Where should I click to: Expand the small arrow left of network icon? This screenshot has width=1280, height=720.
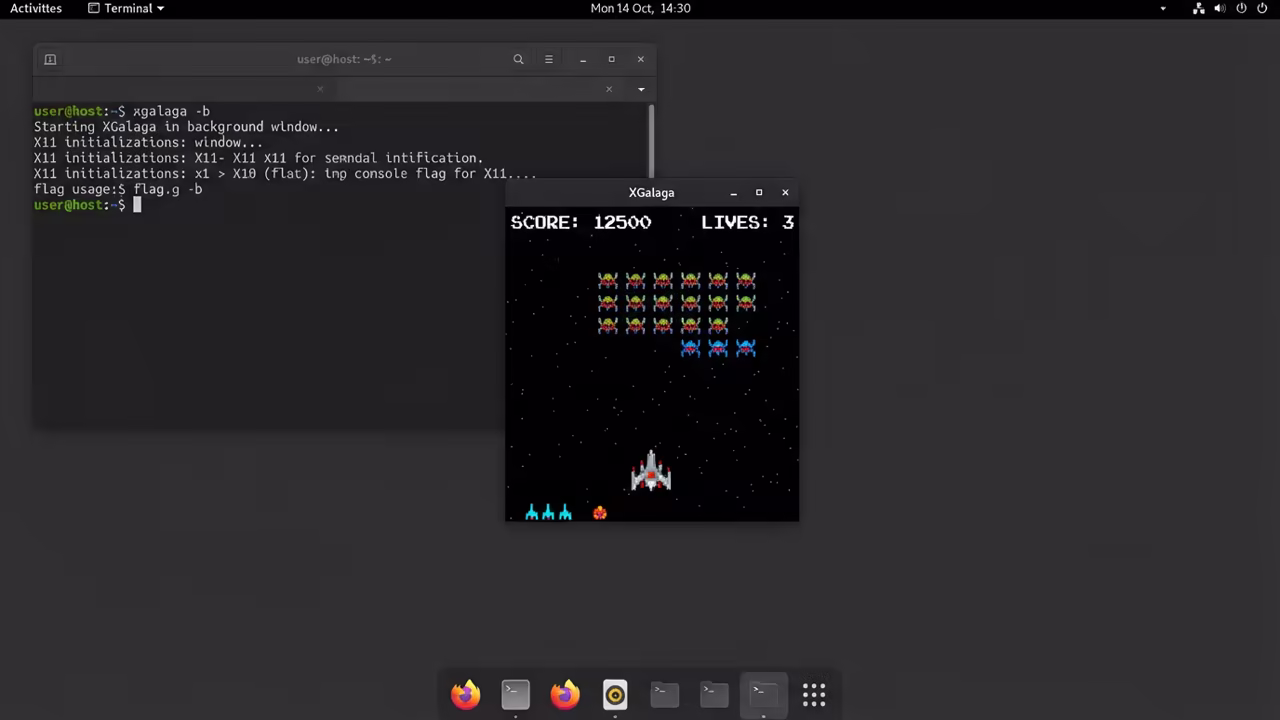pyautogui.click(x=1163, y=8)
